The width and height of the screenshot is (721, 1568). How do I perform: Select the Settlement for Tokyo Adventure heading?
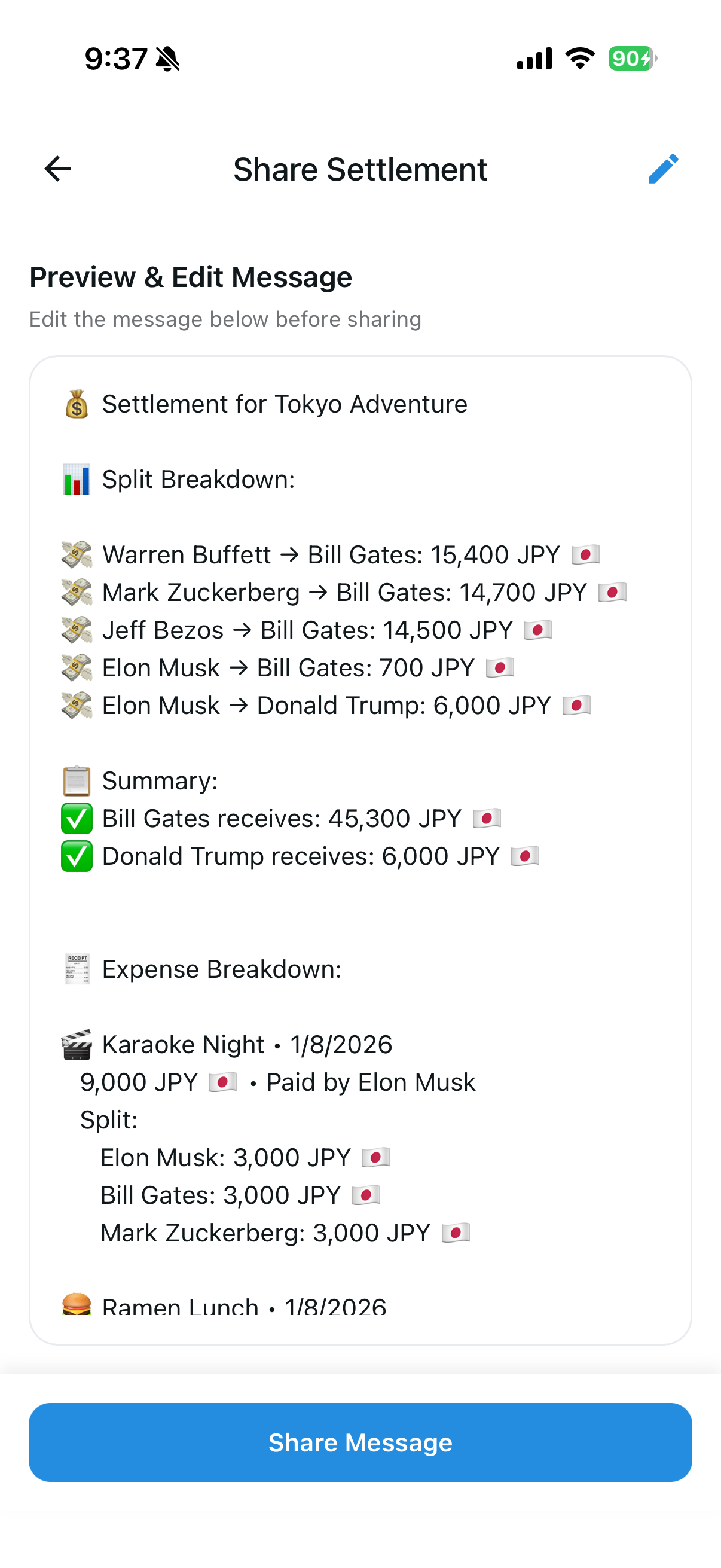284,403
